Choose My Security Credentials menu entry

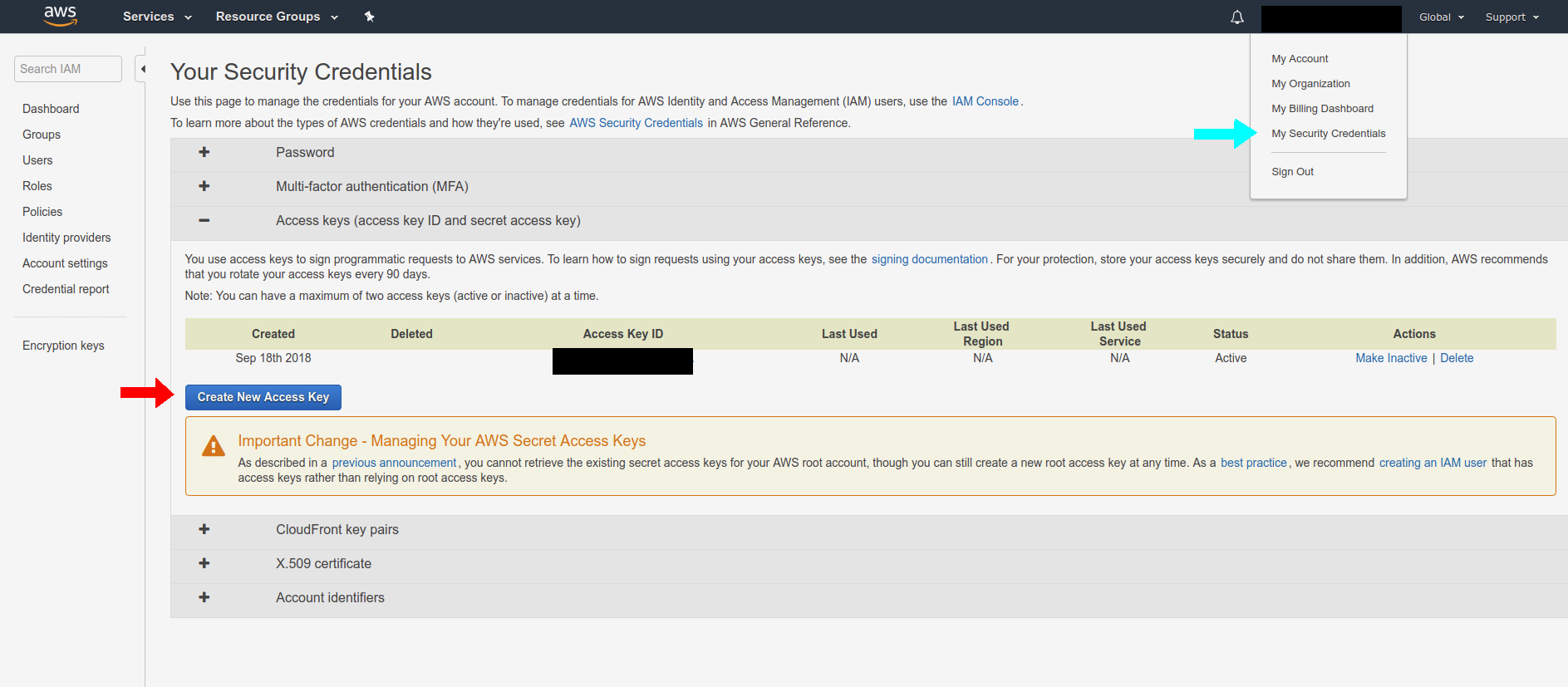pos(1328,134)
